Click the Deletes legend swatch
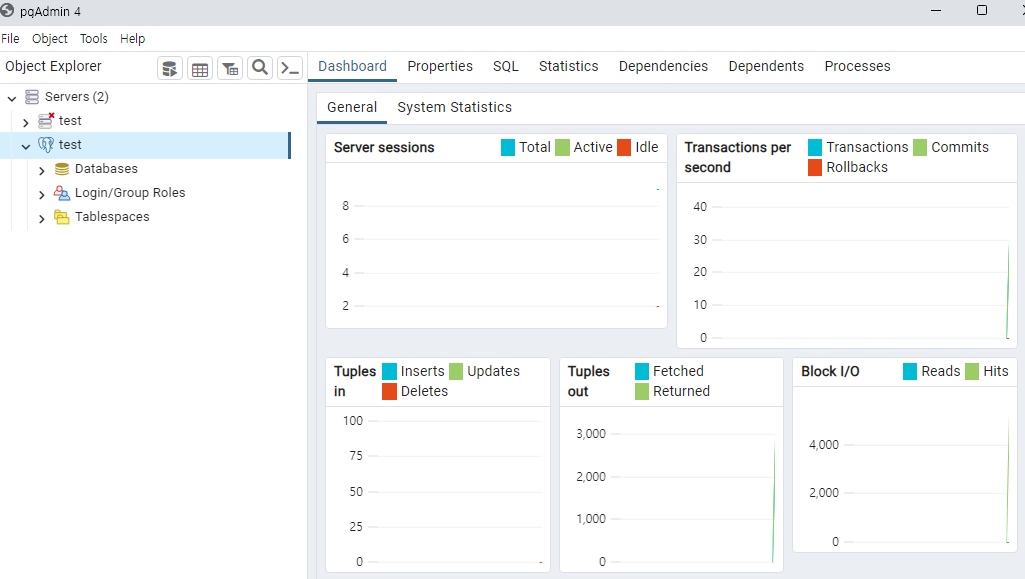This screenshot has width=1025, height=579. [390, 391]
